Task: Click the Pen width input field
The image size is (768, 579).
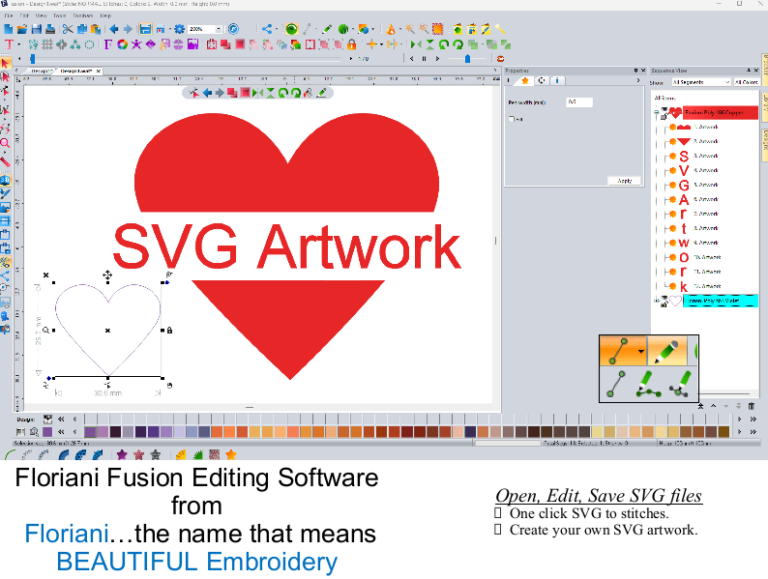Action: pyautogui.click(x=579, y=102)
